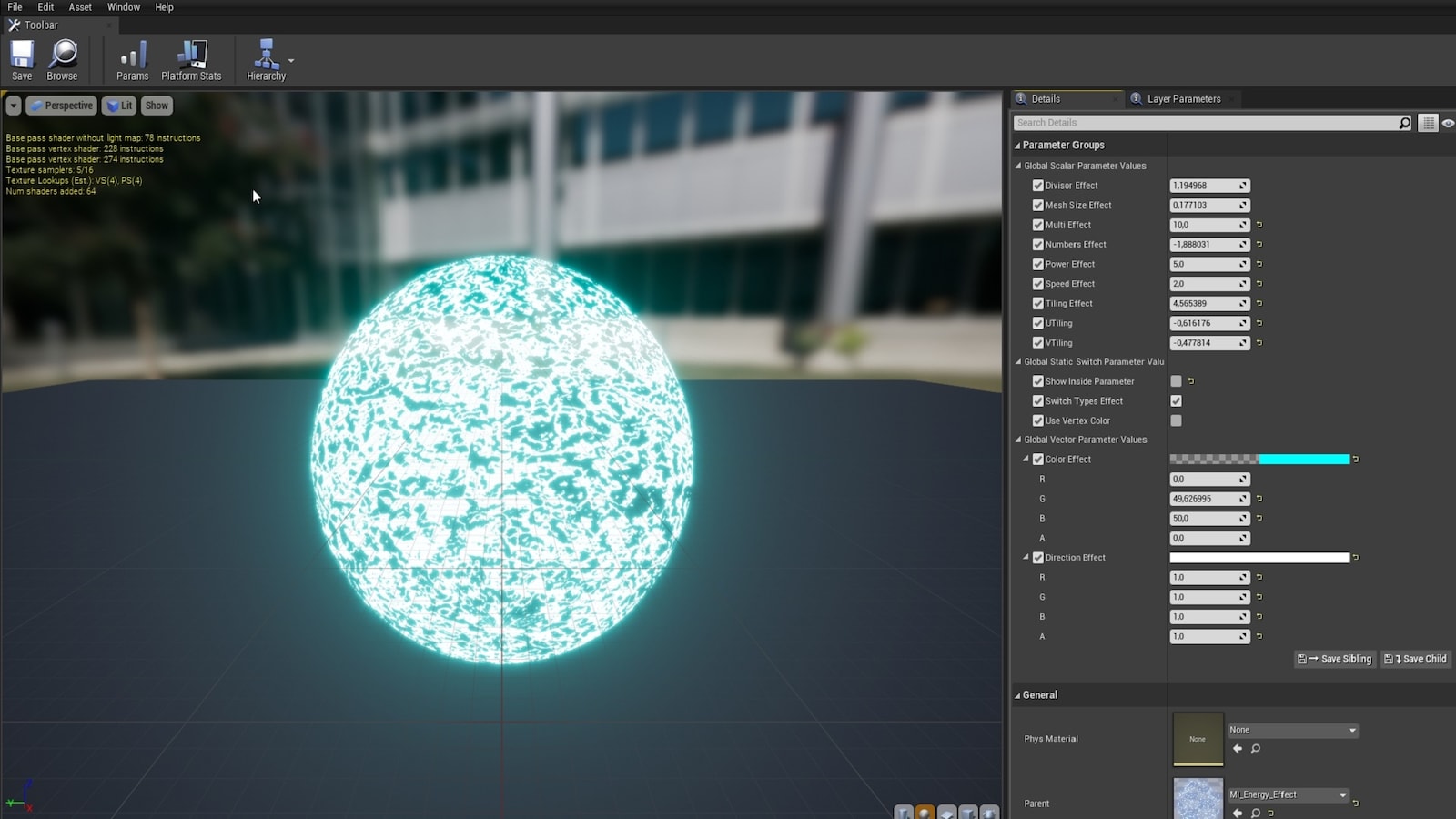Click the Lit viewport mode button

(x=119, y=105)
